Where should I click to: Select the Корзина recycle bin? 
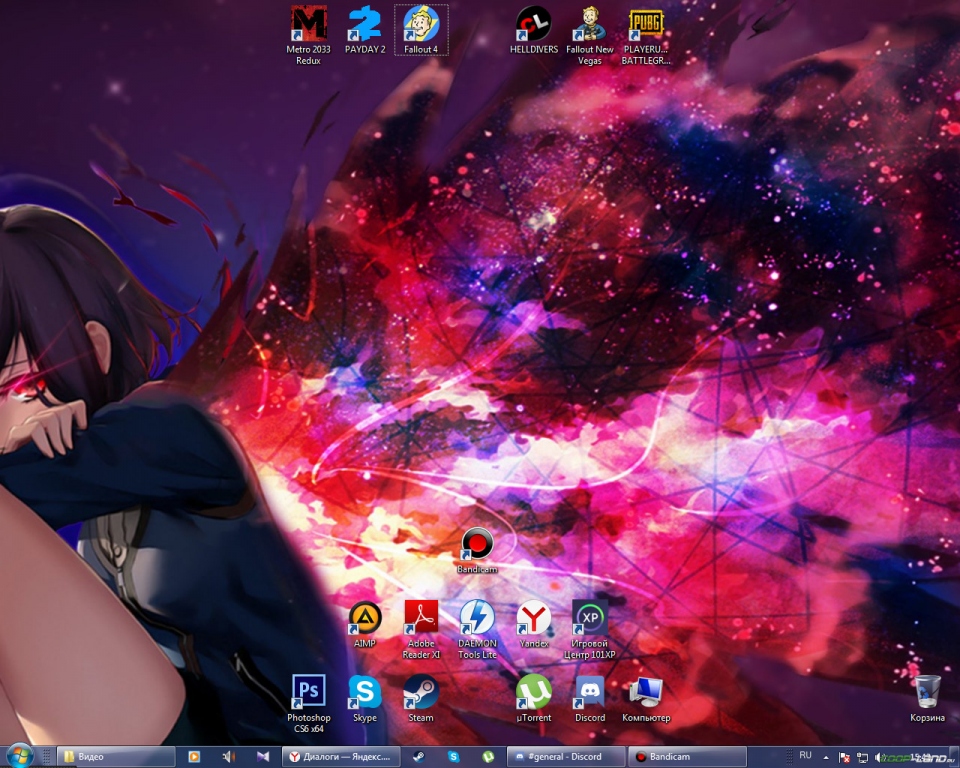pyautogui.click(x=927, y=699)
